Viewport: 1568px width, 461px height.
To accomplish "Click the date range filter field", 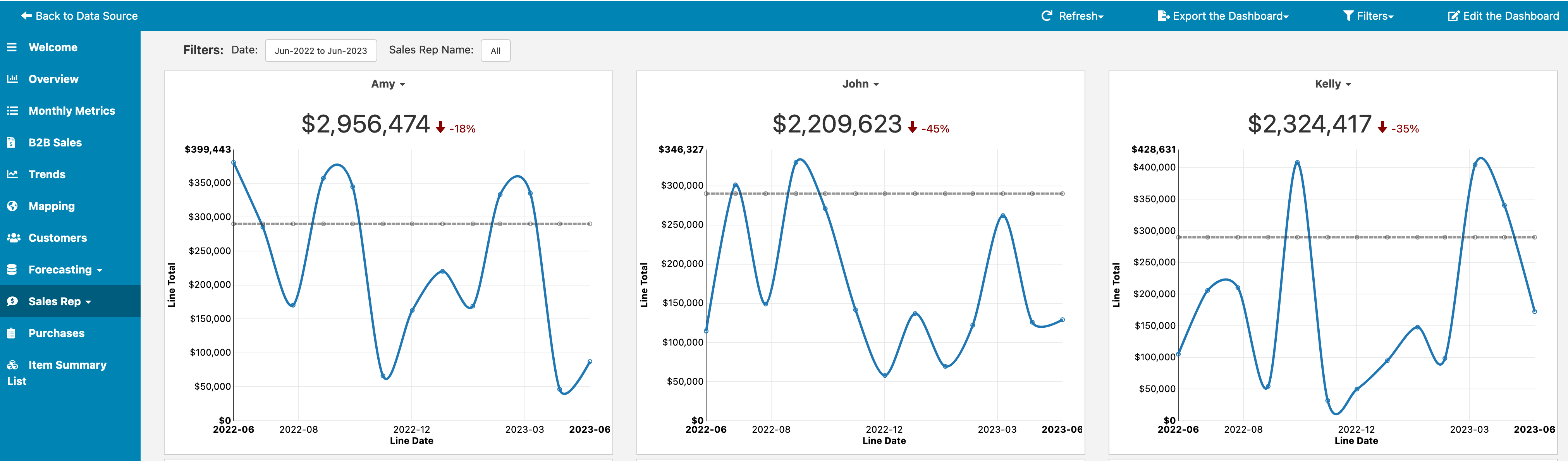I will click(321, 50).
